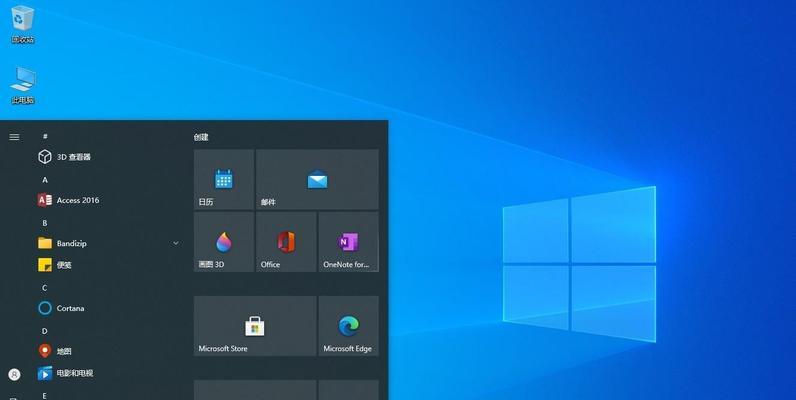Open the 便笺 sticky notes app
The image size is (796, 400).
pyautogui.click(x=108, y=264)
